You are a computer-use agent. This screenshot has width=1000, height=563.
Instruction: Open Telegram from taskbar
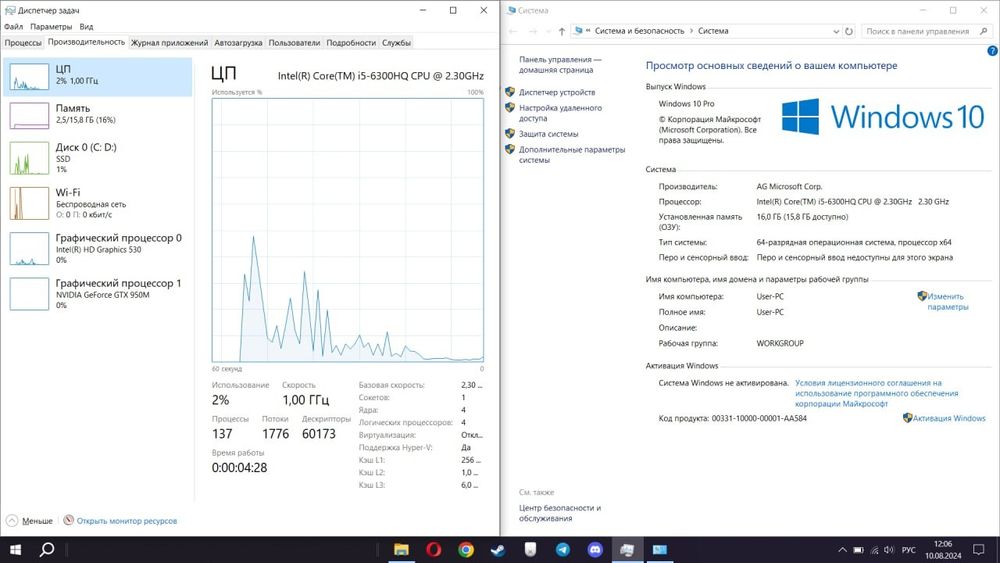click(563, 550)
